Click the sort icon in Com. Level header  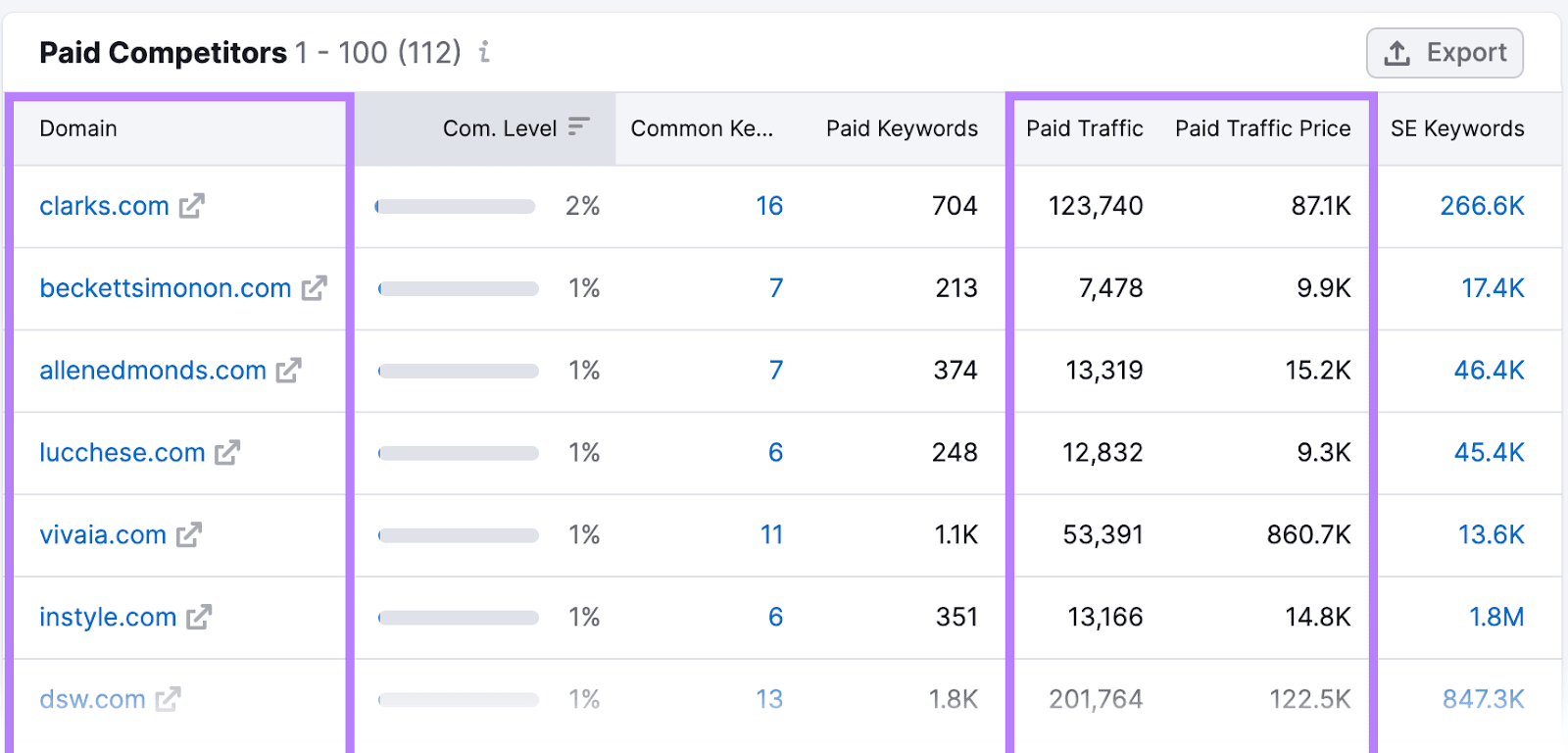tap(579, 126)
